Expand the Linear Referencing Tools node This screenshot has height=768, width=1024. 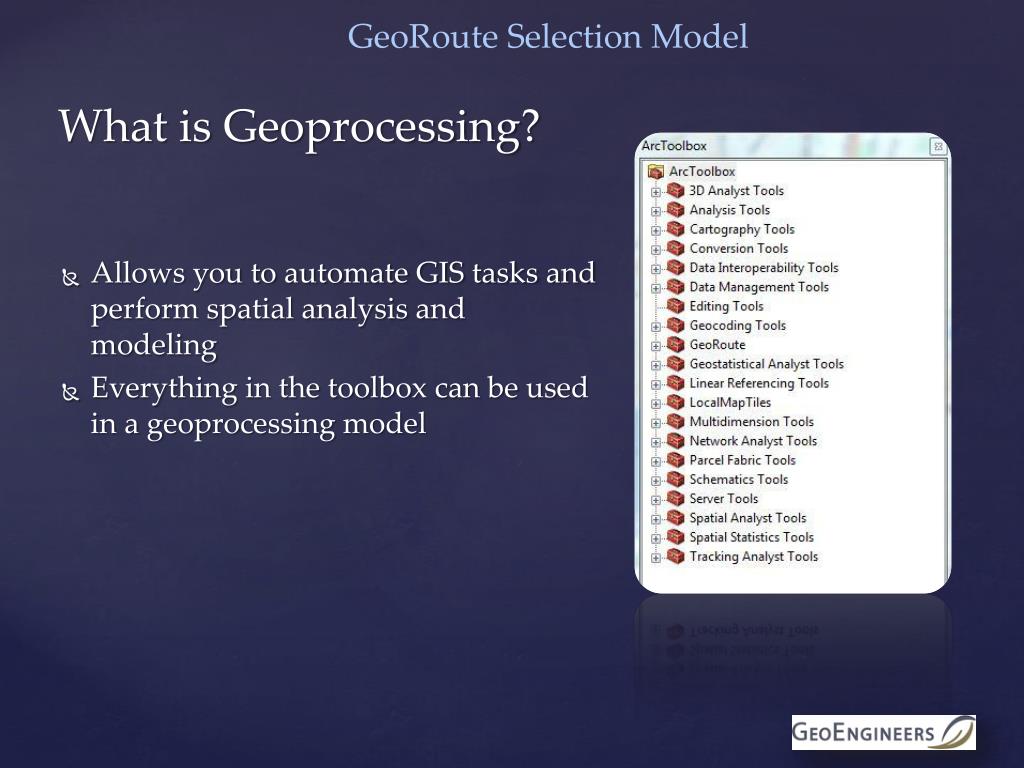click(x=656, y=385)
